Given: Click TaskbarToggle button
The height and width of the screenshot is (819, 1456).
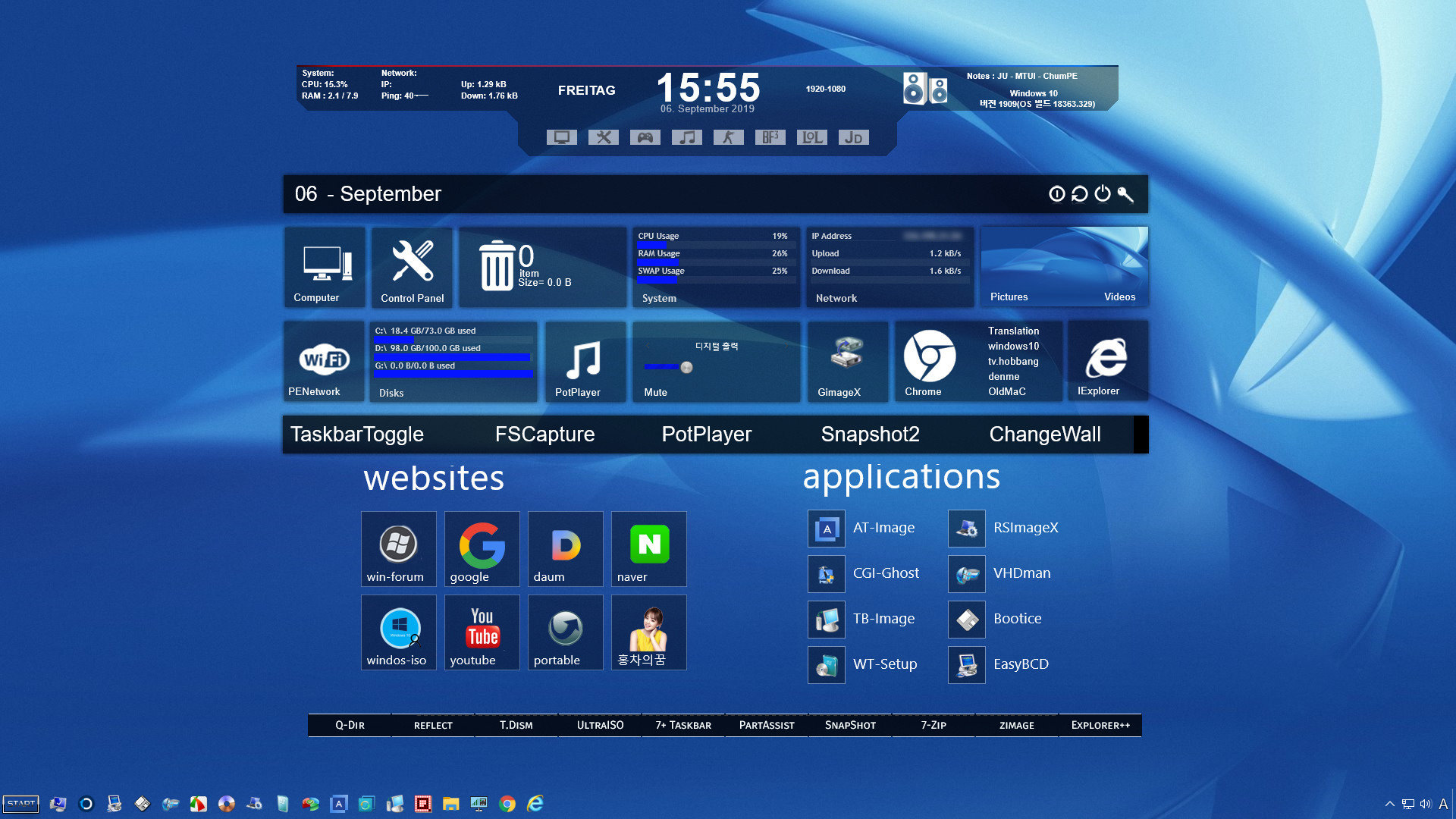Looking at the screenshot, I should [x=357, y=435].
